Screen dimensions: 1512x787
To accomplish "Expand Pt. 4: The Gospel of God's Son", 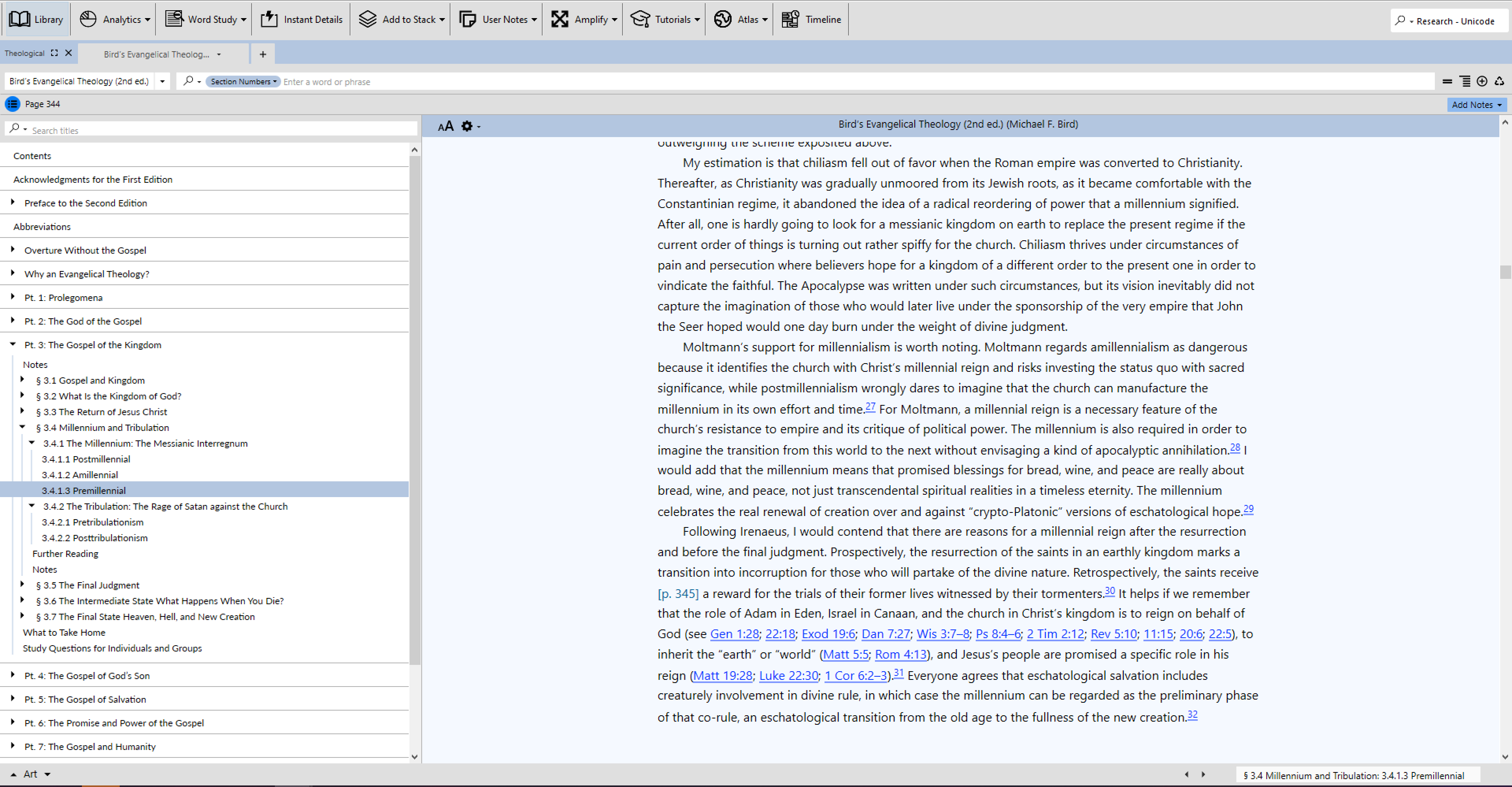I will point(13,675).
